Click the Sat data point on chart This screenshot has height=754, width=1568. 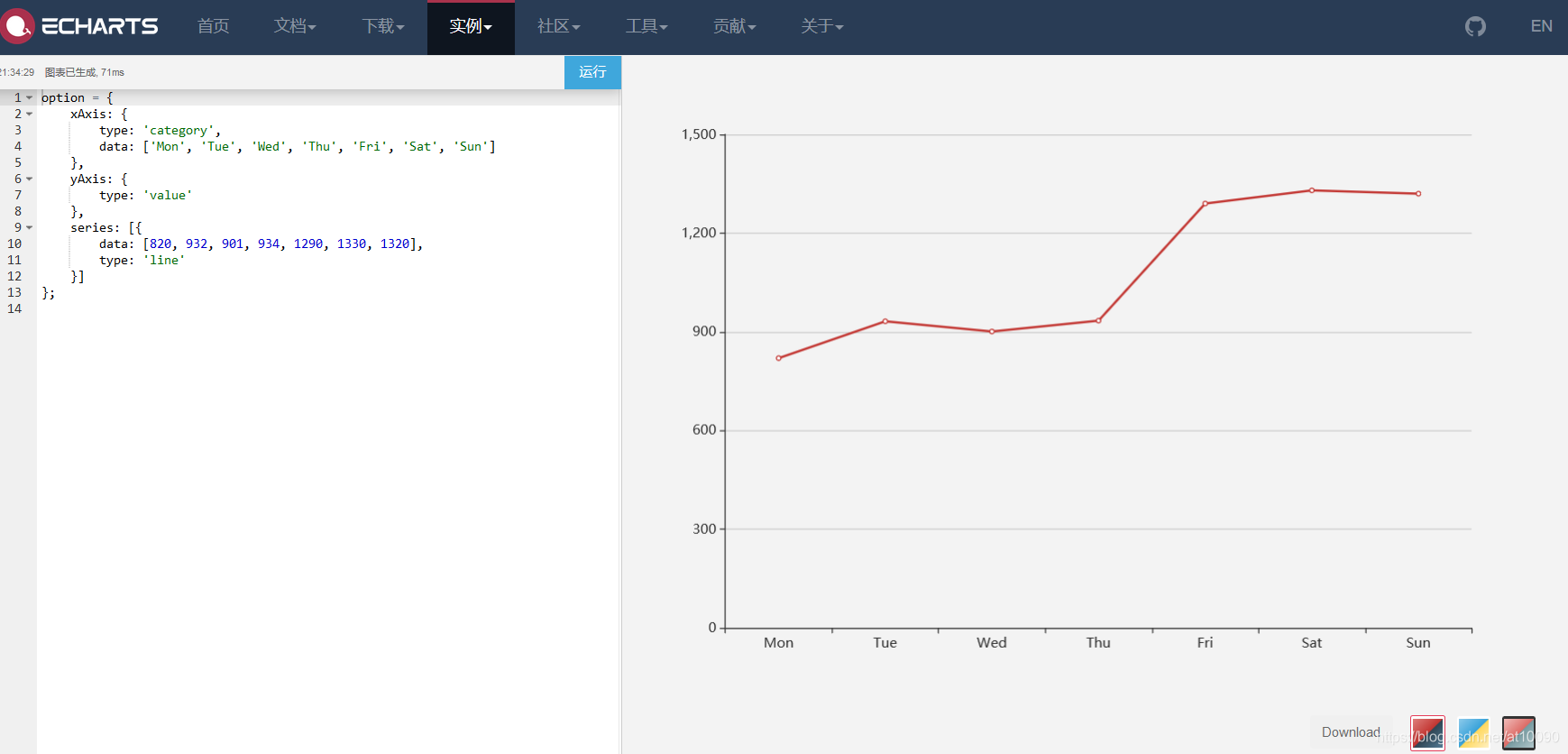1312,190
